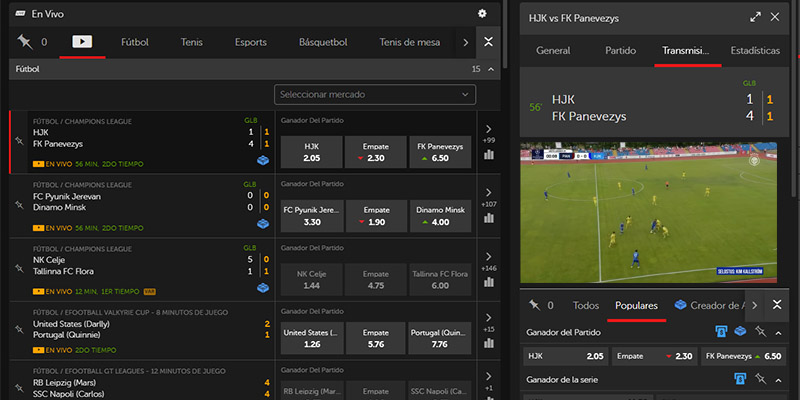The image size is (800, 400).
Task: Collapse the En Vivo sports tab bar
Action: tap(488, 42)
